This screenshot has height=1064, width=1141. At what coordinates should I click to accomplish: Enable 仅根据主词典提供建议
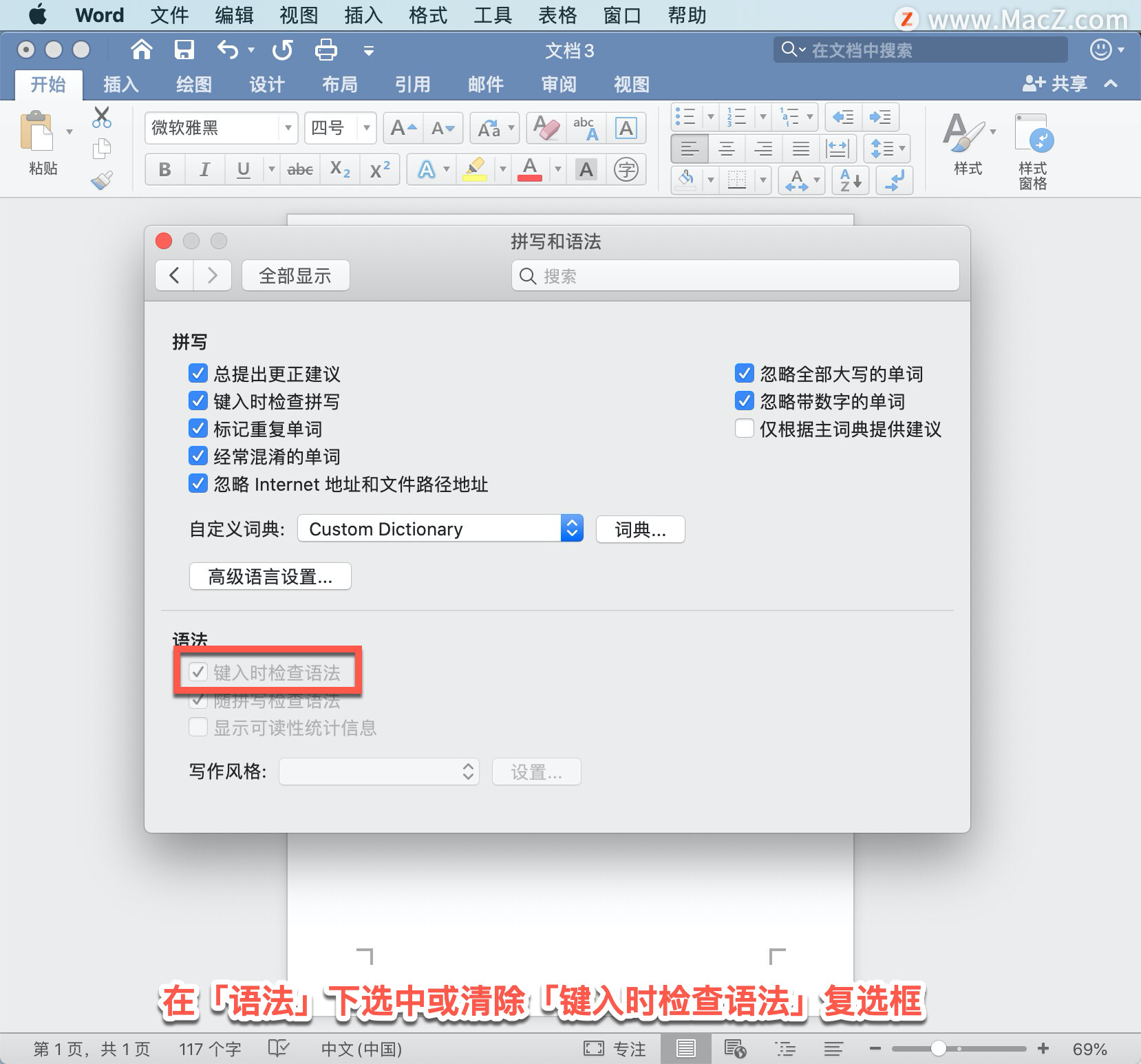tap(744, 429)
